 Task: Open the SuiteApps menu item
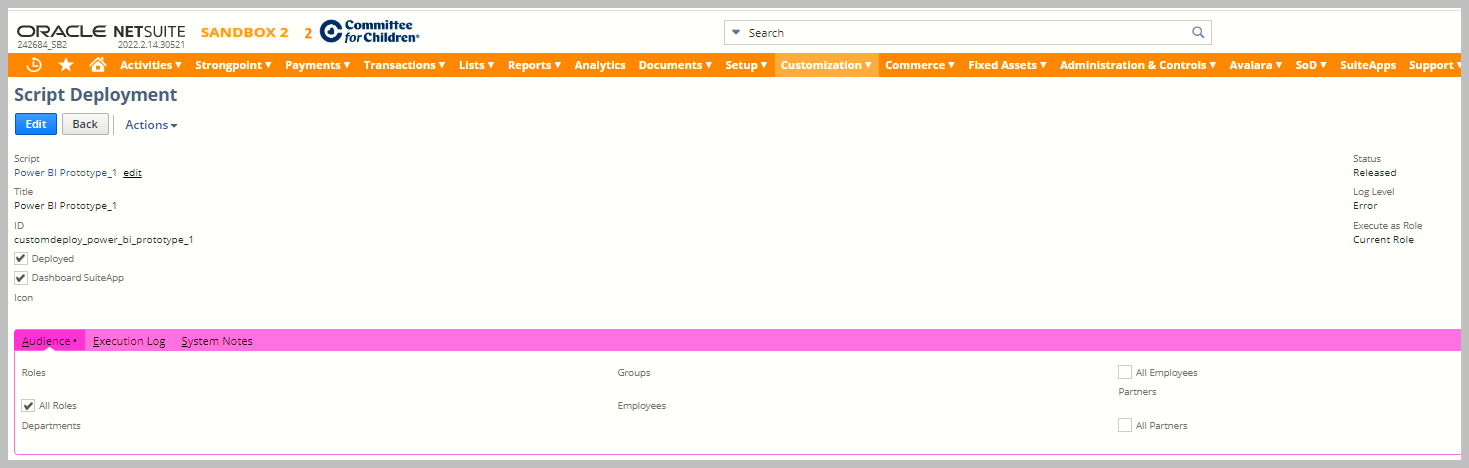click(x=1367, y=65)
